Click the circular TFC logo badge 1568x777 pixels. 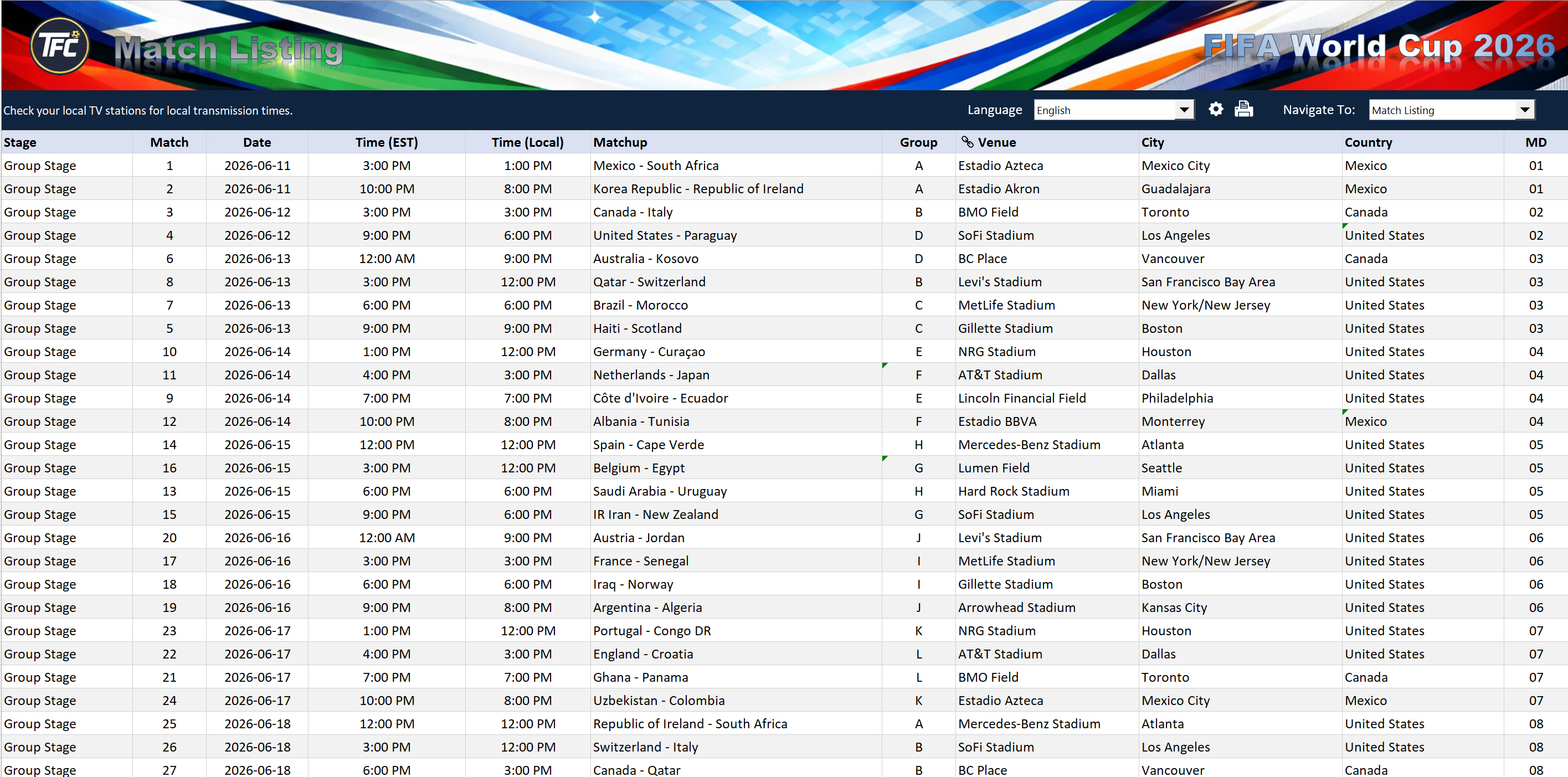tap(59, 45)
